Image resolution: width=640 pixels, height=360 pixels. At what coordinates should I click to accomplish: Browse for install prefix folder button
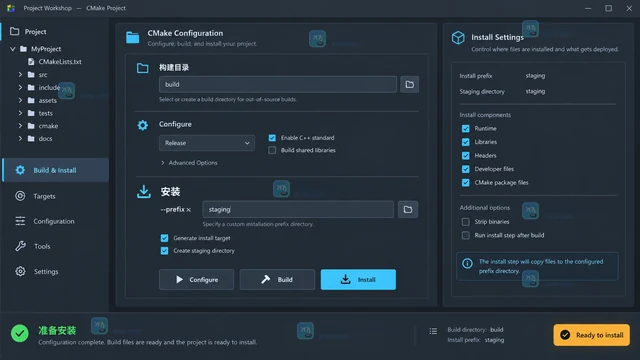coord(408,209)
